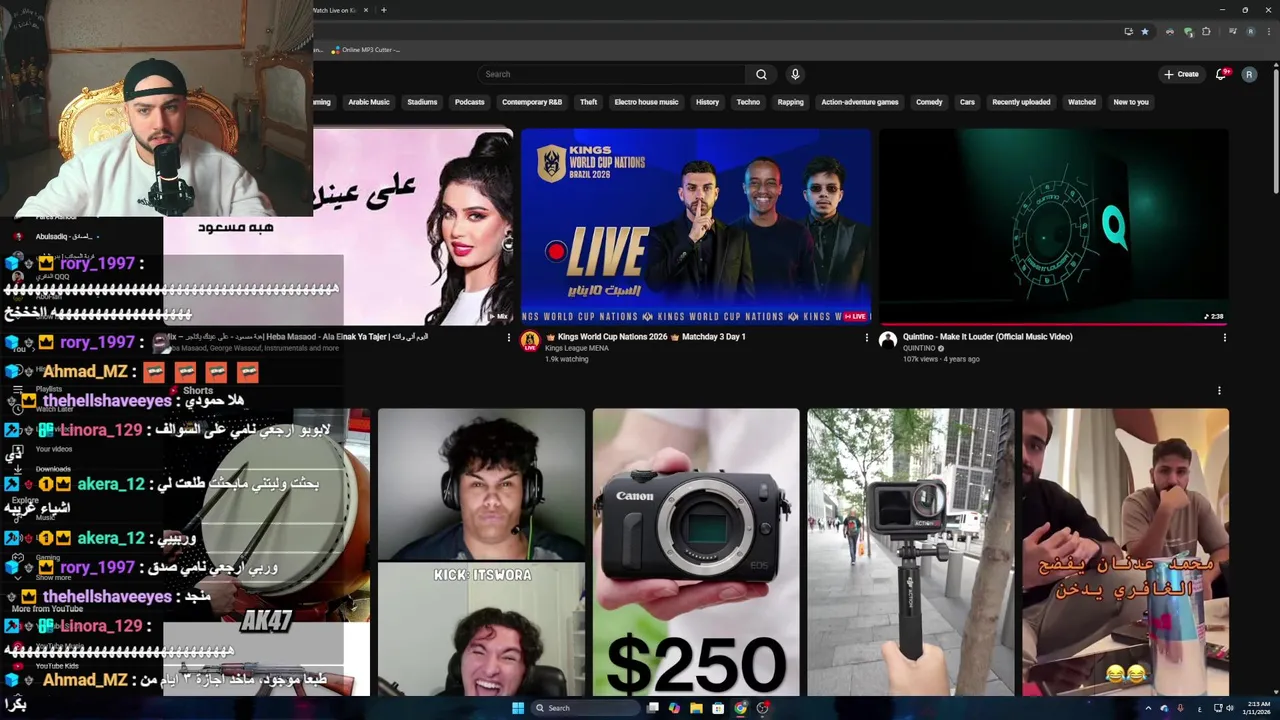This screenshot has width=1280, height=720.
Task: Start voice search with the microphone icon
Action: coord(795,74)
